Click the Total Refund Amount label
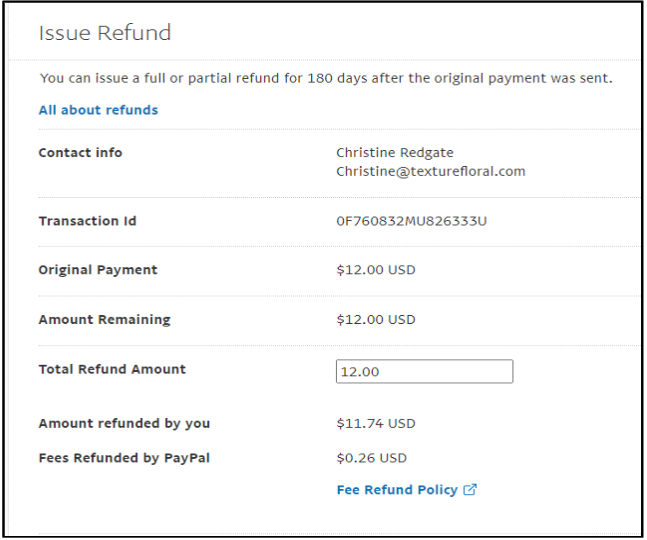 click(x=112, y=369)
